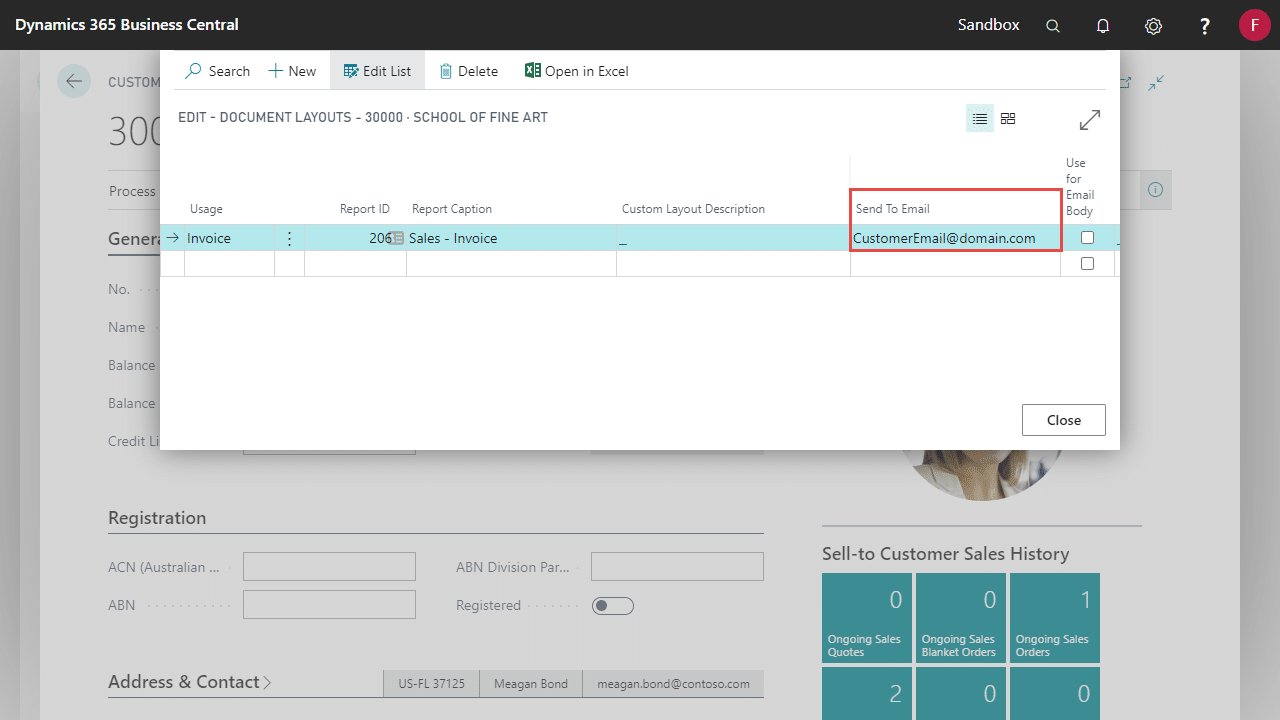This screenshot has width=1280, height=720.
Task: Switch to tile view layout
Action: 1008,119
